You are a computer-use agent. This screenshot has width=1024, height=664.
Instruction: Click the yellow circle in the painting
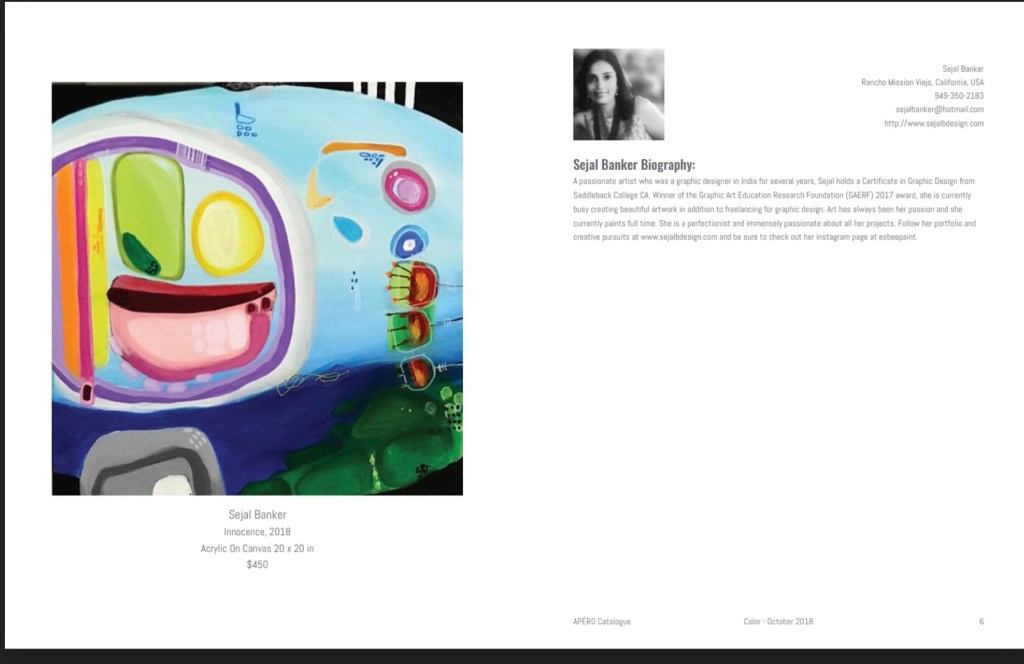[227, 234]
